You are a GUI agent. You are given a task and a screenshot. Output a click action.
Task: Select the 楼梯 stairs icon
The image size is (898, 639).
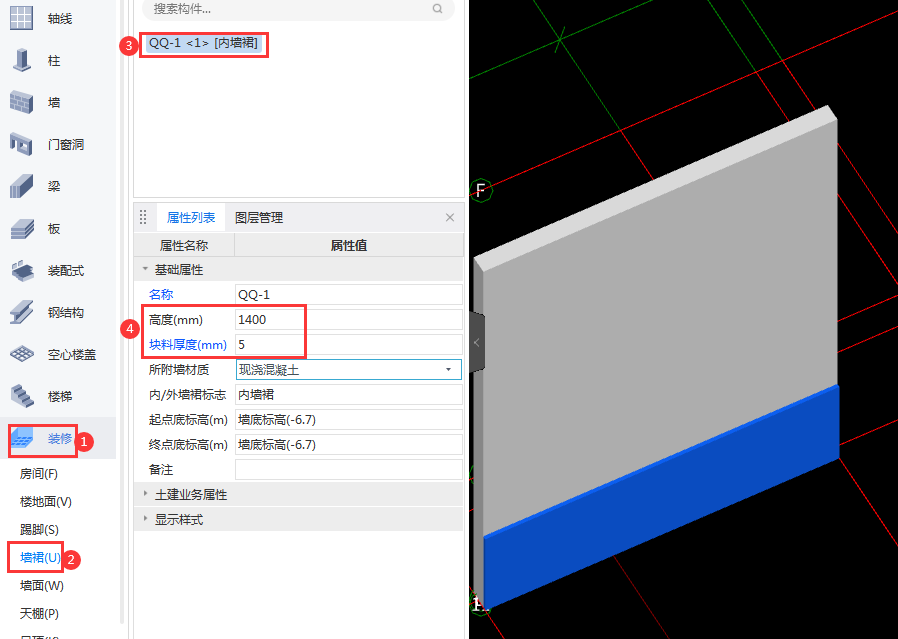(21, 396)
